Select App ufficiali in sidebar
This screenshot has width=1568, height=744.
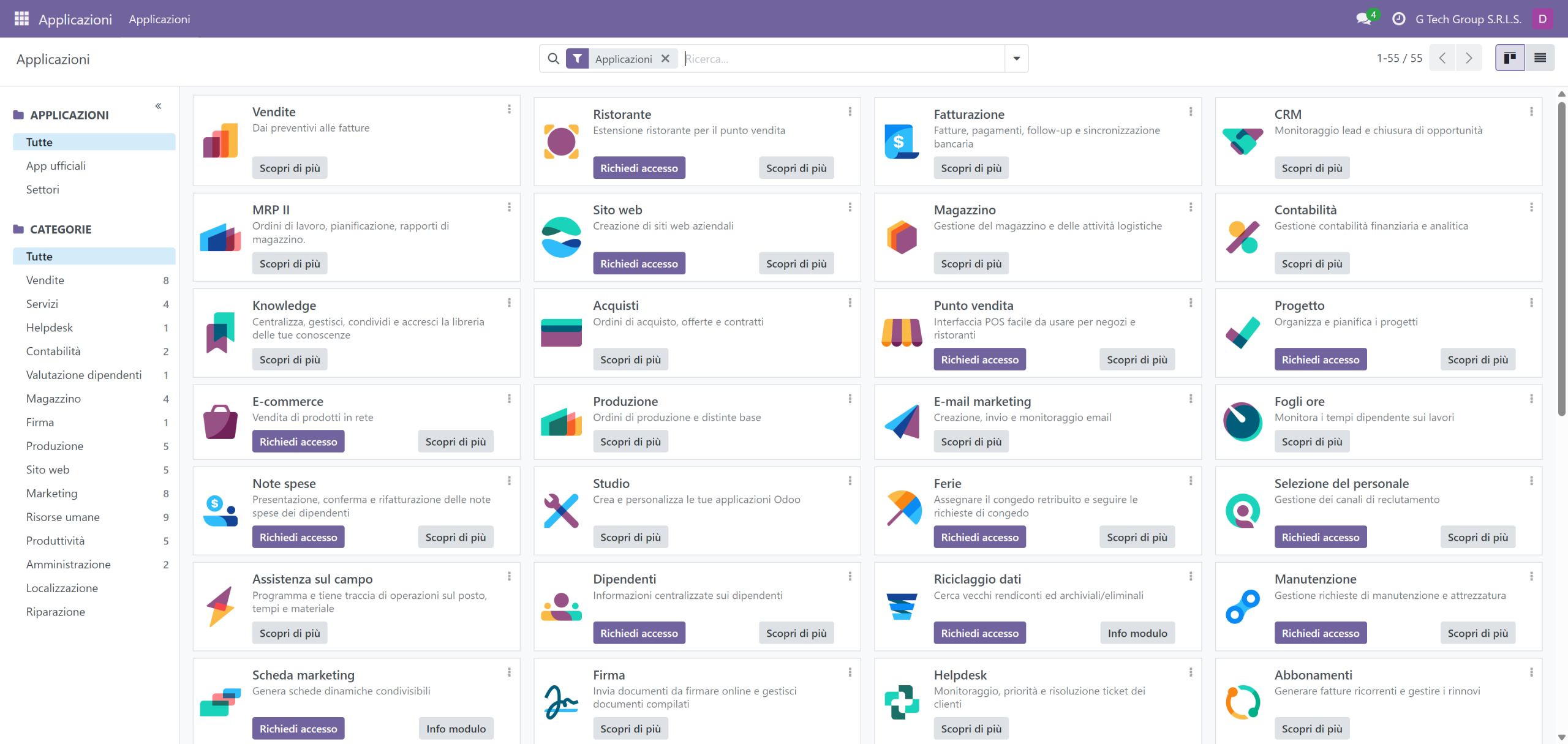click(56, 165)
